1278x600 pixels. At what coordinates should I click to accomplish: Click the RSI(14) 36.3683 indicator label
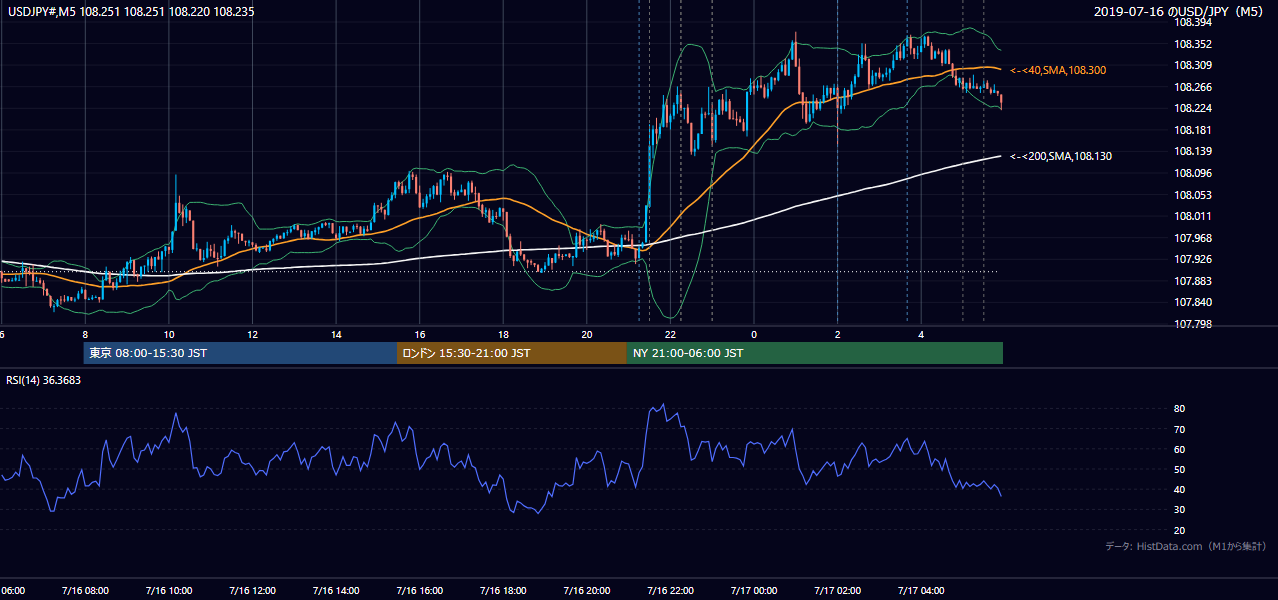point(44,380)
